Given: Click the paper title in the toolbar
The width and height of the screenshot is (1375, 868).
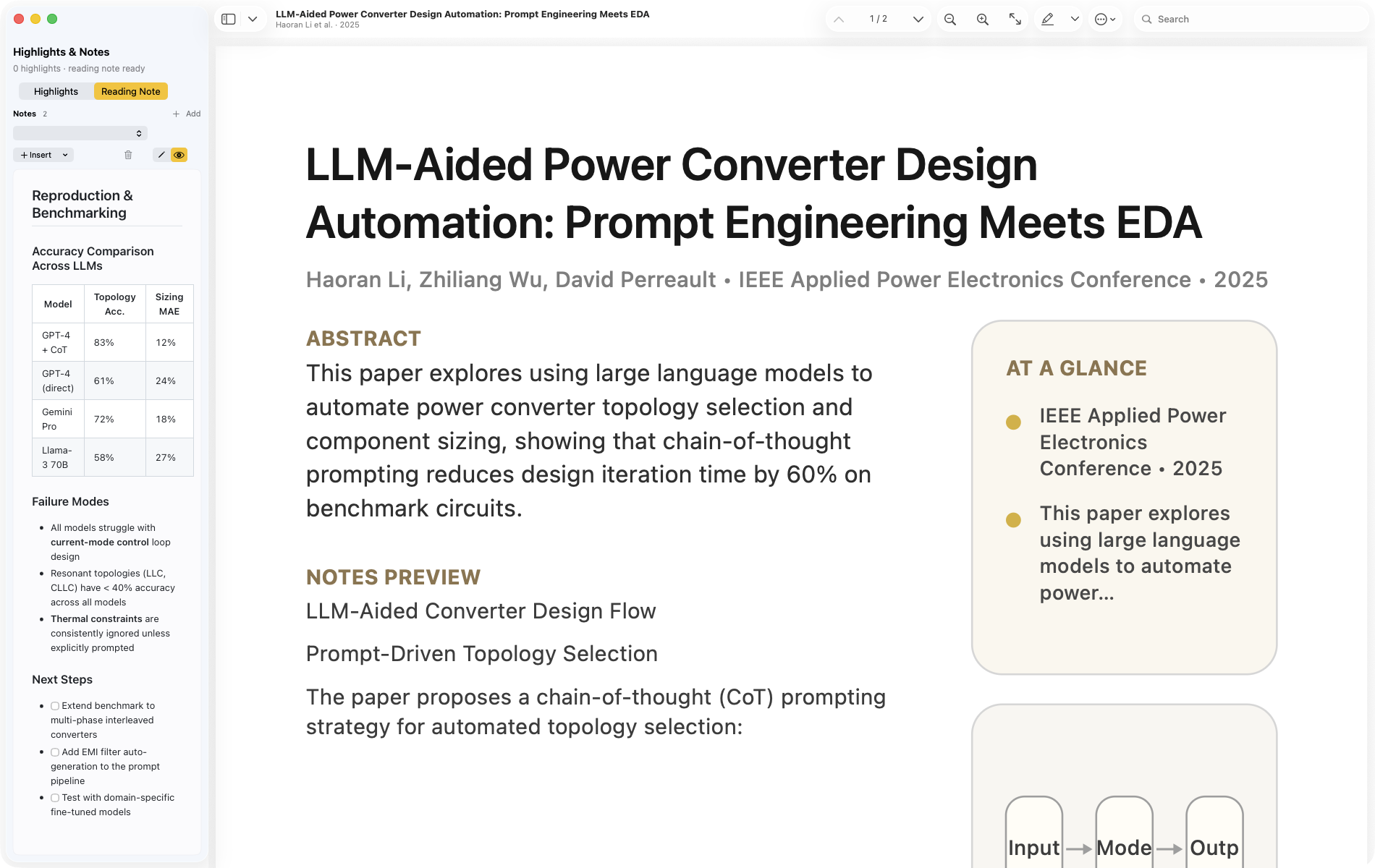Looking at the screenshot, I should [x=462, y=14].
